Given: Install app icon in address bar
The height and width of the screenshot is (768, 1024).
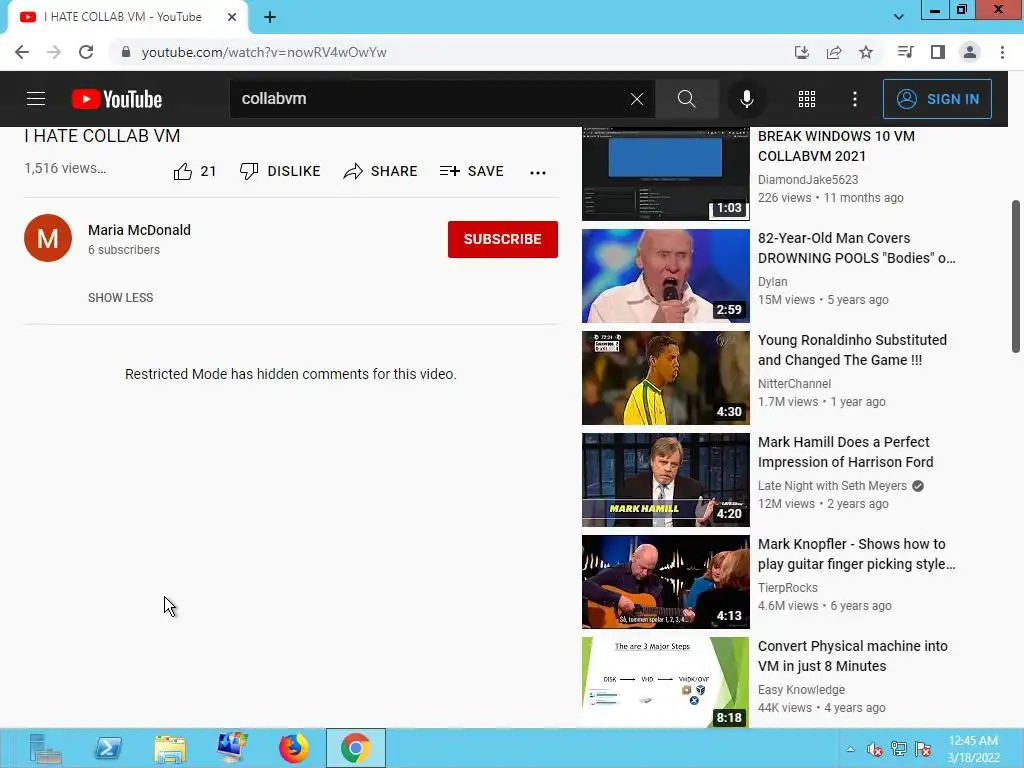Looking at the screenshot, I should [801, 52].
